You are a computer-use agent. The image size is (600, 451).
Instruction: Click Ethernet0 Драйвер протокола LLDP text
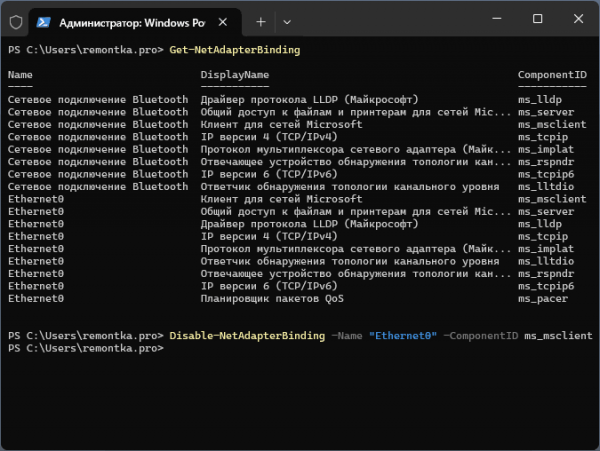pyautogui.click(x=309, y=224)
